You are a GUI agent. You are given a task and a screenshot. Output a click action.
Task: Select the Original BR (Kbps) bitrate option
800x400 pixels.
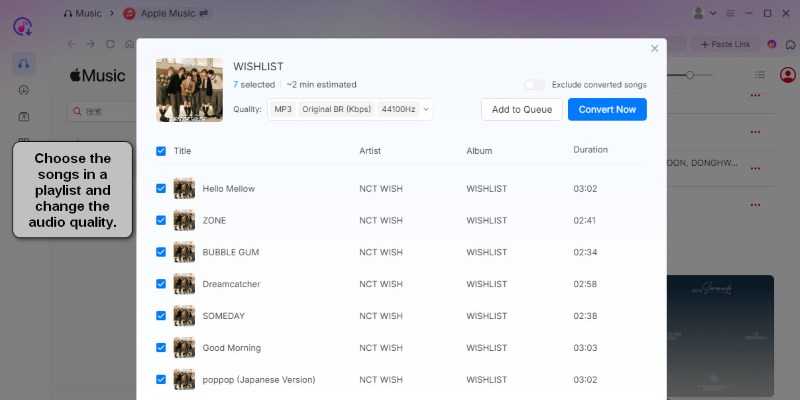(337, 109)
